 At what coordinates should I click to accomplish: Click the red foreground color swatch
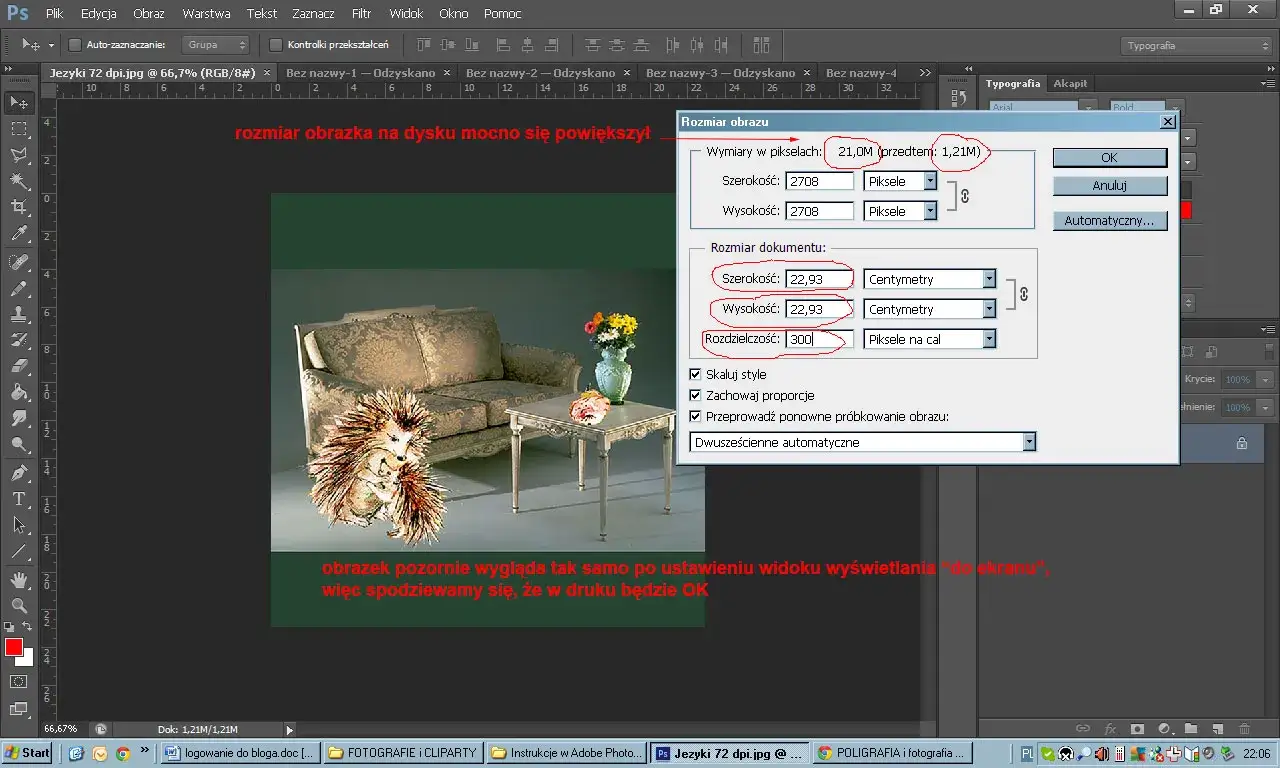(x=14, y=647)
